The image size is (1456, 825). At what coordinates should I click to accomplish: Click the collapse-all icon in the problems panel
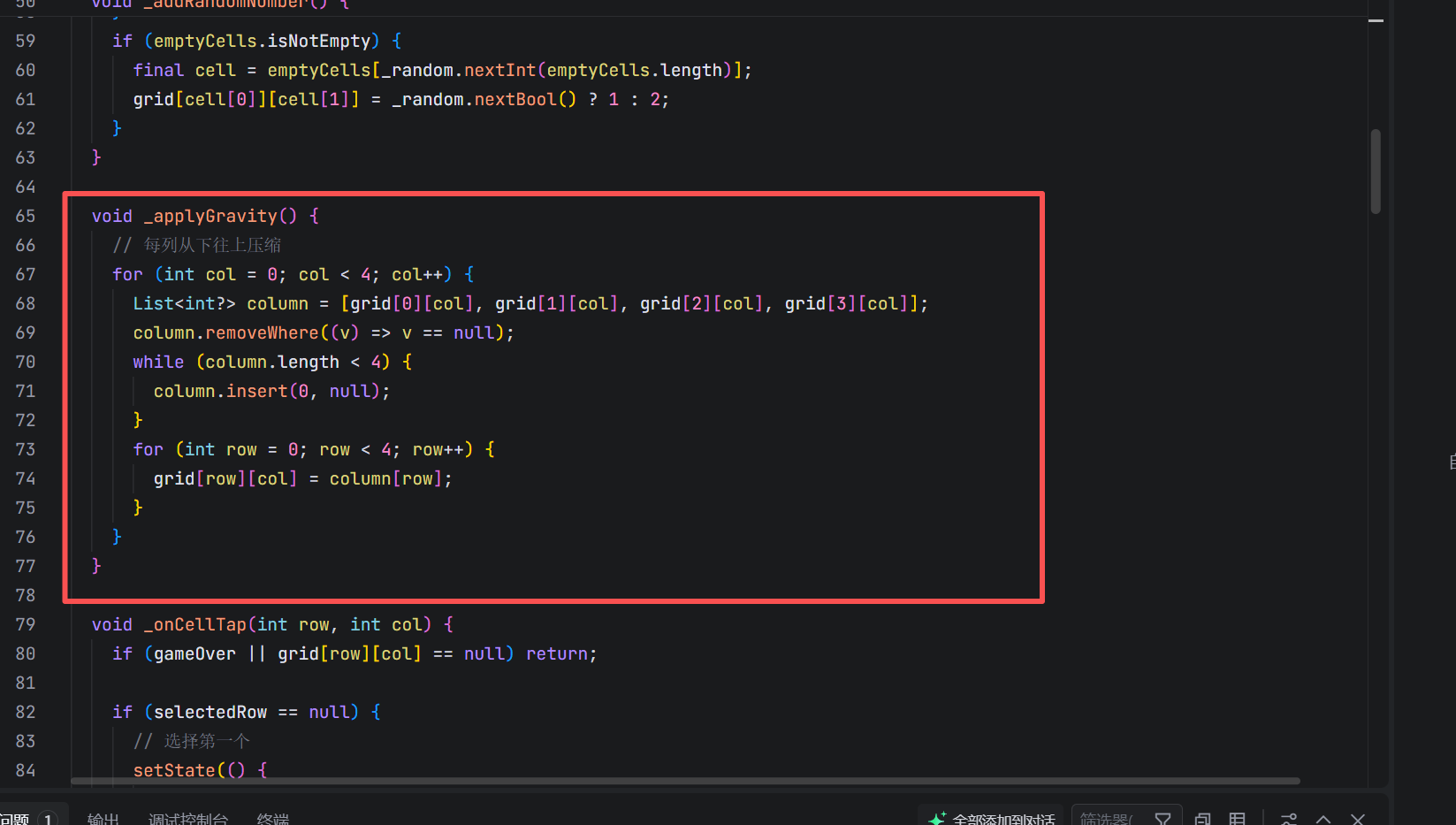click(1202, 819)
